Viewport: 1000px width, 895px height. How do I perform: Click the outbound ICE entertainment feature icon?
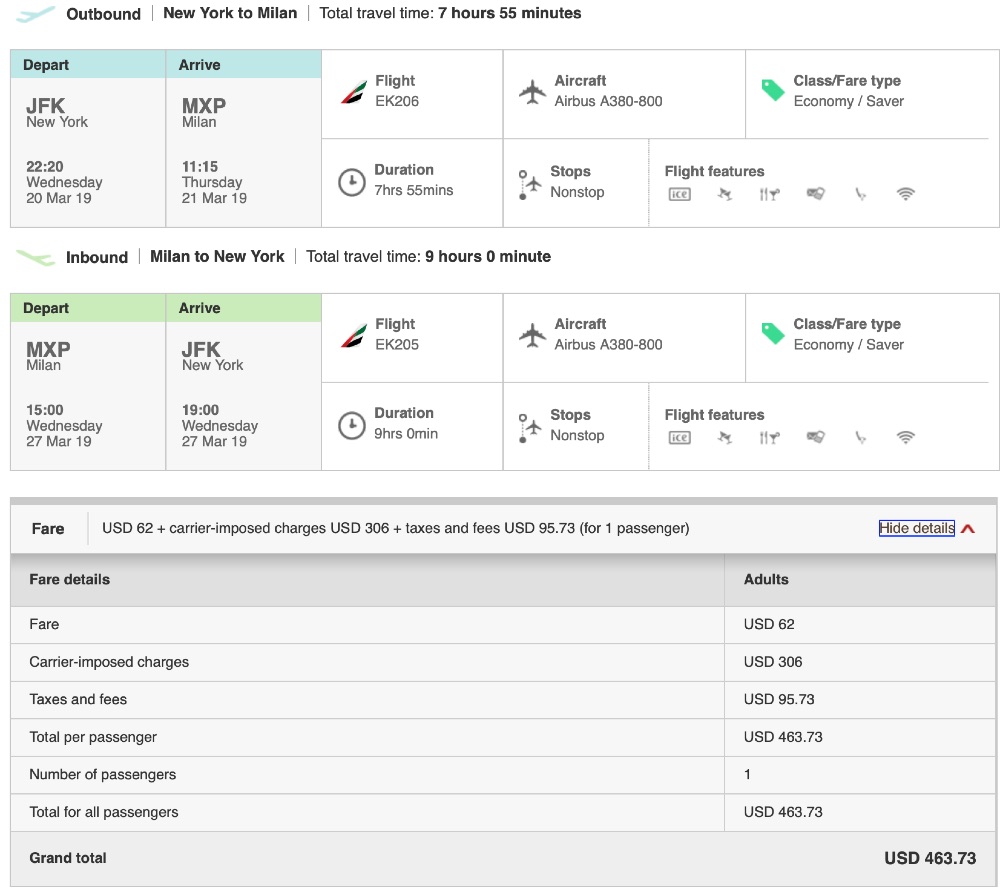click(679, 194)
